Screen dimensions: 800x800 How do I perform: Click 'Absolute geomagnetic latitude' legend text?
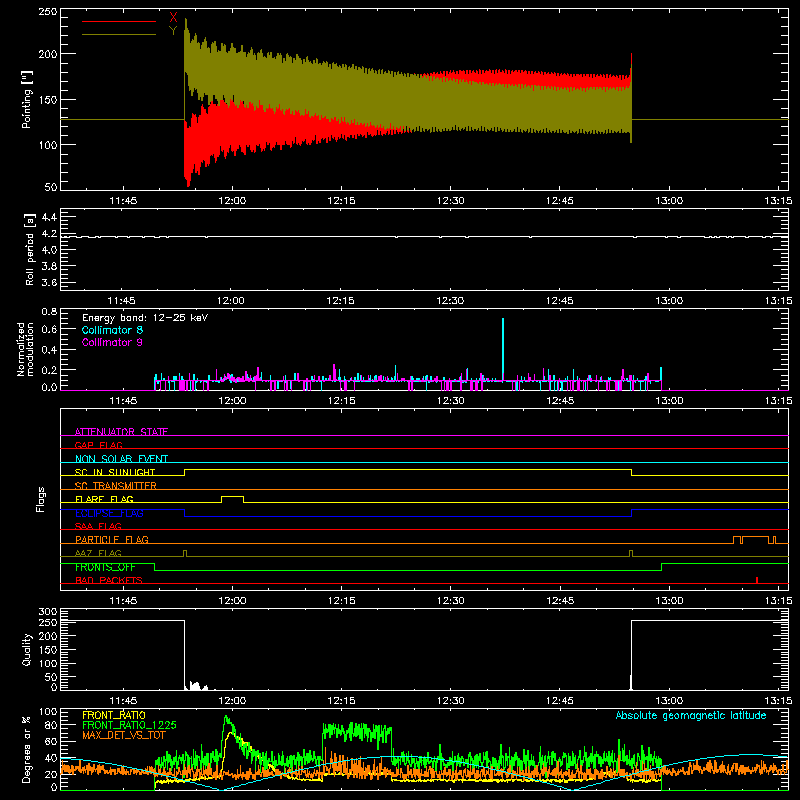(x=691, y=715)
